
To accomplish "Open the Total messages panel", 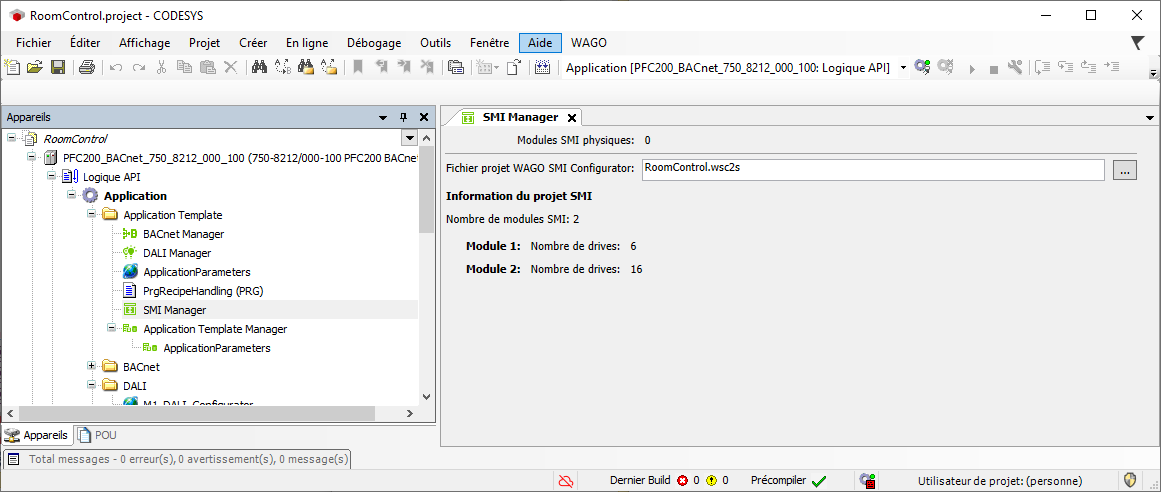I will pos(178,459).
